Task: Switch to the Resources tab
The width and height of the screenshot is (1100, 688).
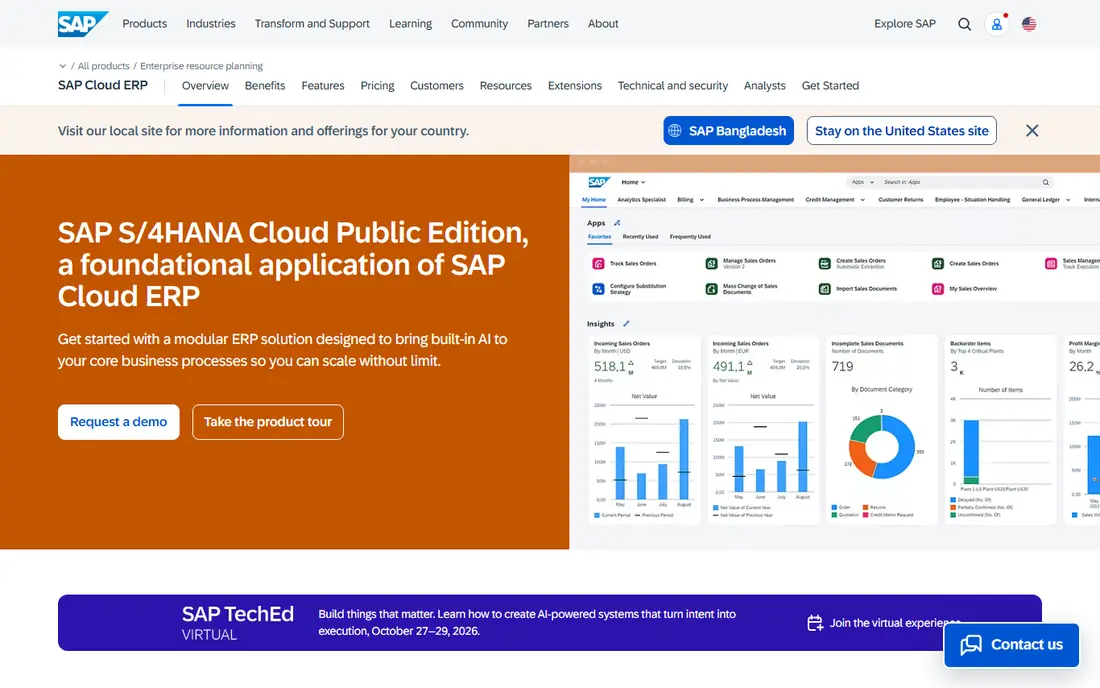Action: pos(506,86)
